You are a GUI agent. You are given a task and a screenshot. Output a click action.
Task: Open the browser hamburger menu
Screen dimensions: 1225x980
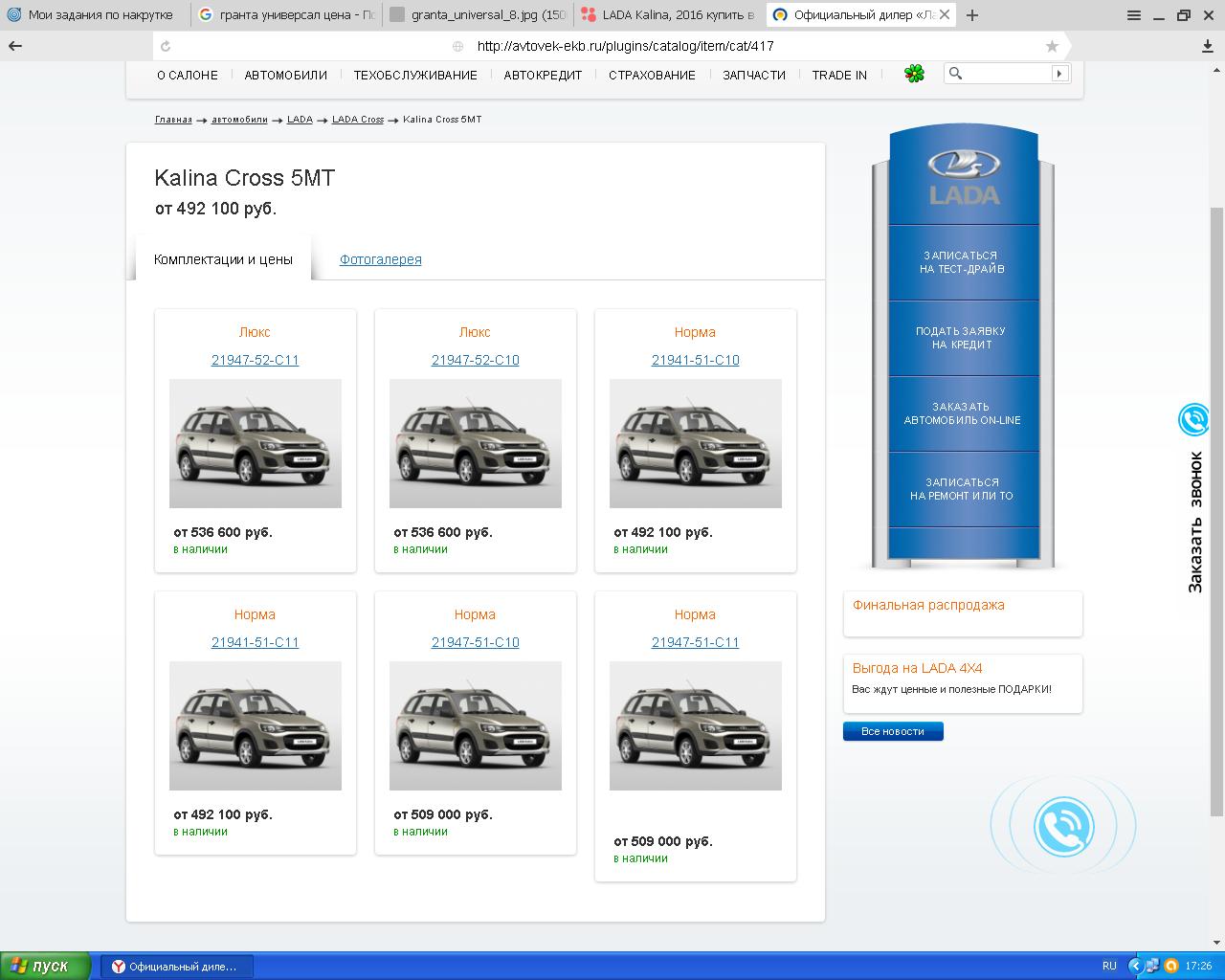click(1133, 15)
